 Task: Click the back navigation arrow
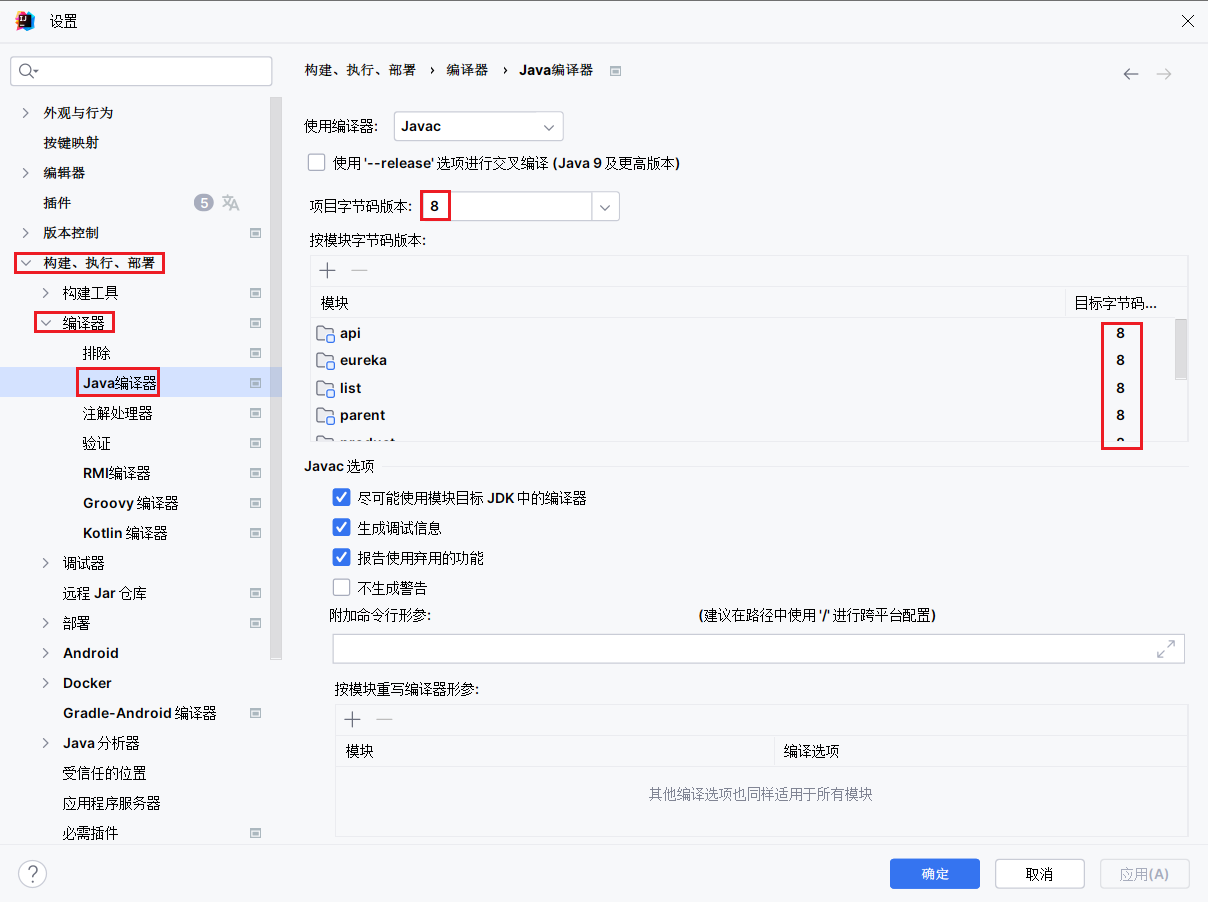pyautogui.click(x=1130, y=73)
